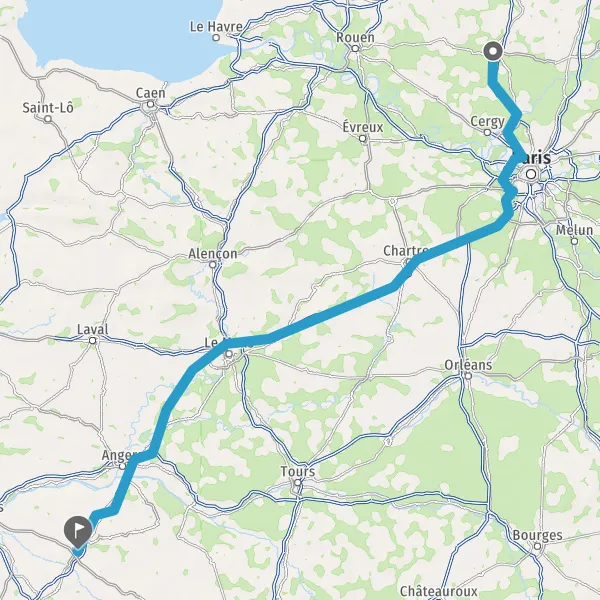The image size is (600, 600).
Task: Click the Orléans city marker
Action: (468, 376)
